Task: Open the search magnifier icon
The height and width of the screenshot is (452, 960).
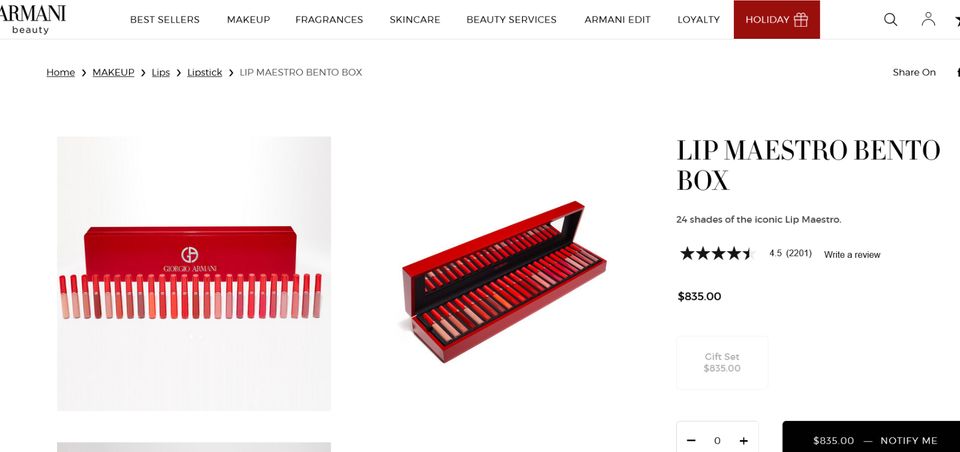Action: pos(890,20)
